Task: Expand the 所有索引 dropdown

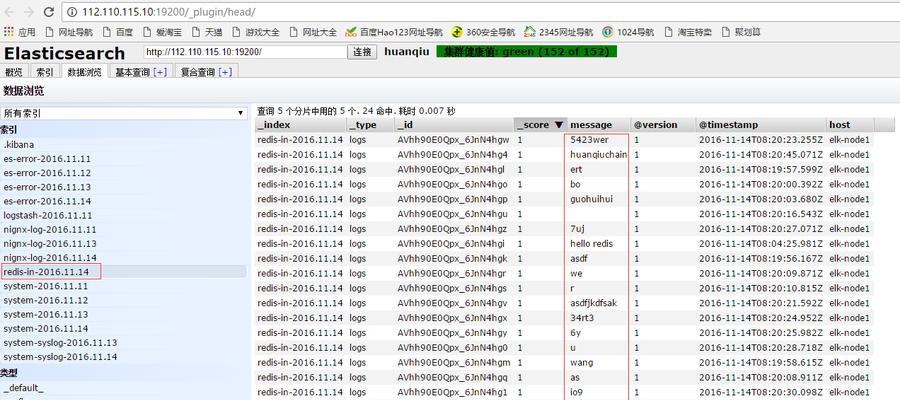Action: point(123,113)
